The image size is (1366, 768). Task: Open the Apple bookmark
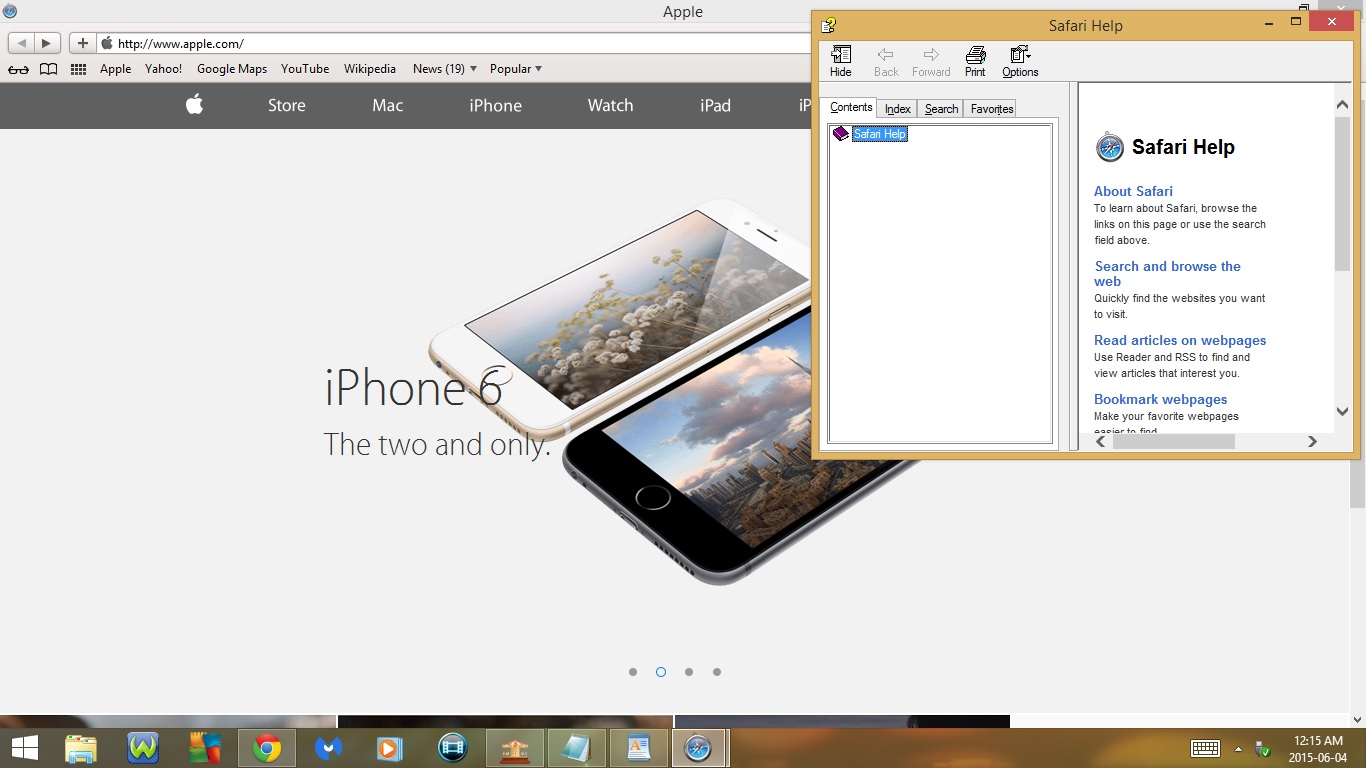pyautogui.click(x=115, y=69)
